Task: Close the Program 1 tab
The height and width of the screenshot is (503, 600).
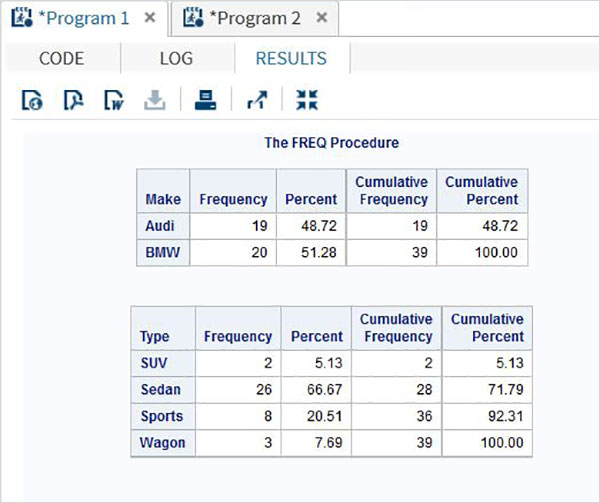Action: 149,18
